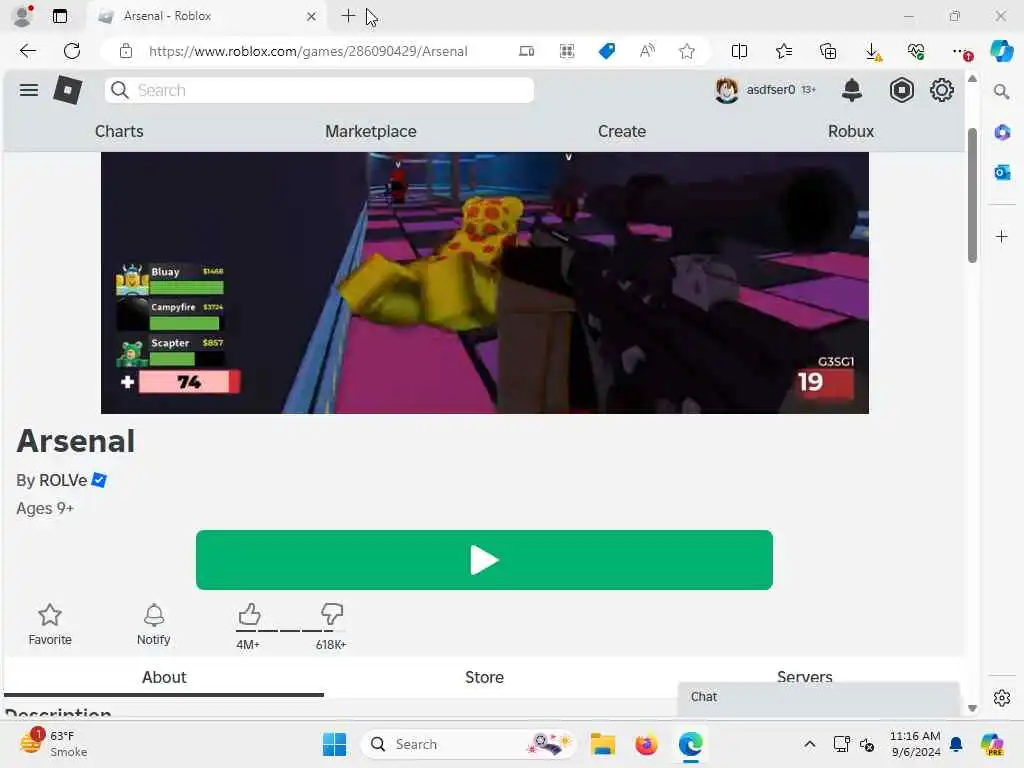The image size is (1024, 768).
Task: Open the Charts navigation item
Action: coord(119,131)
